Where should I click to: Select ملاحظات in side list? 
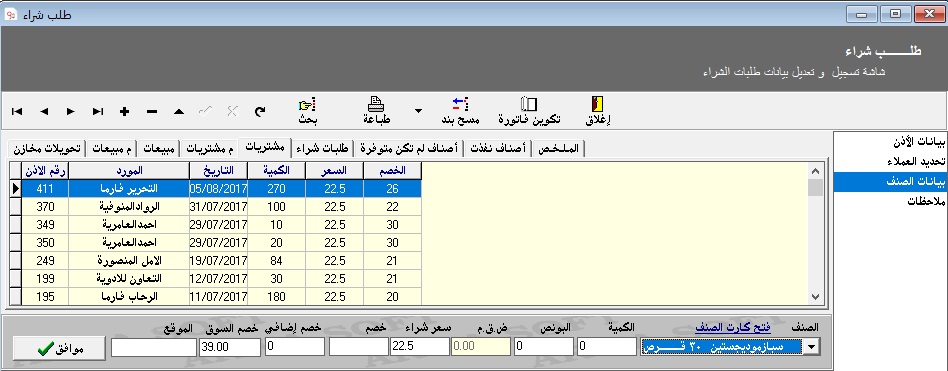pyautogui.click(x=890, y=201)
